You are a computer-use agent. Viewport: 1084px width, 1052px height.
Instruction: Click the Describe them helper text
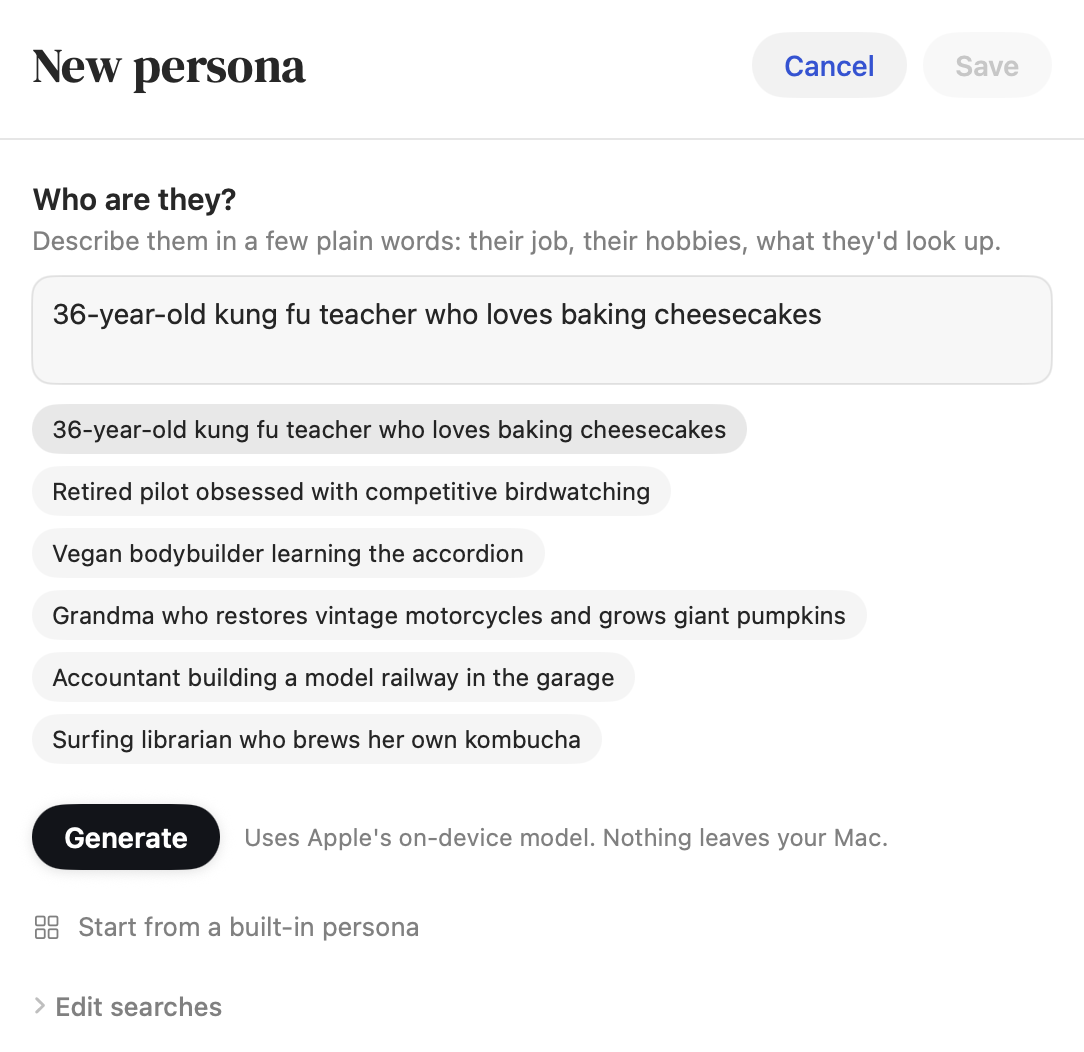coord(516,241)
